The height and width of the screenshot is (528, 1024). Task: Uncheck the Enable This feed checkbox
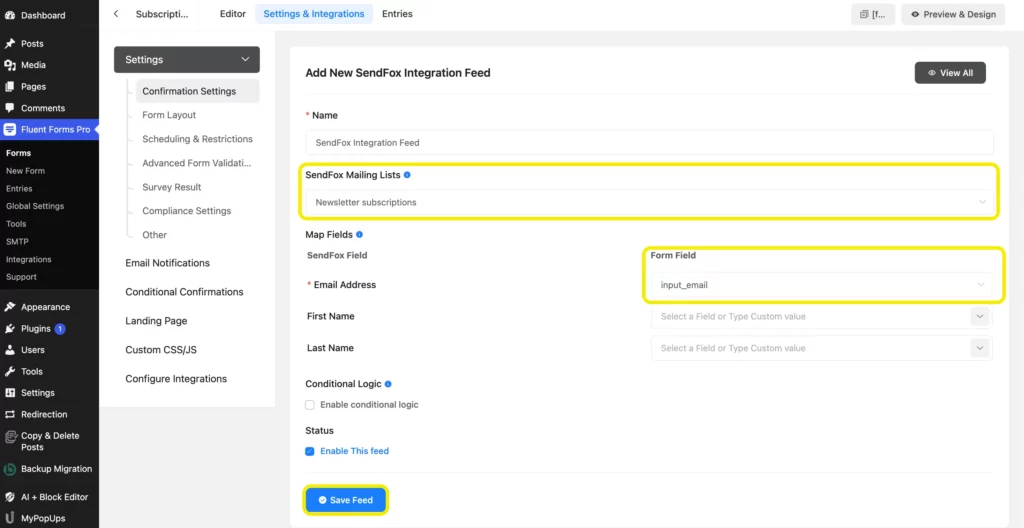coord(310,452)
